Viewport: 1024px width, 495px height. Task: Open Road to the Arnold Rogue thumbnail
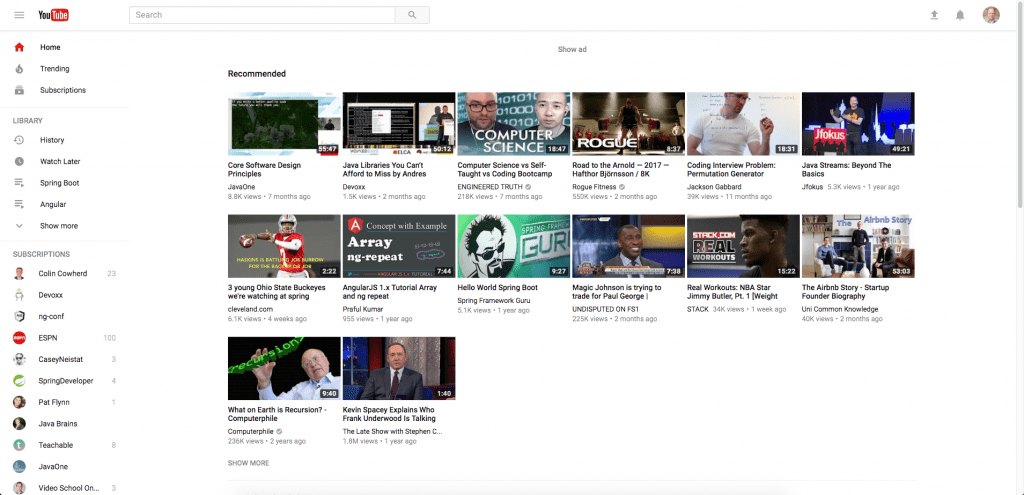coord(628,123)
